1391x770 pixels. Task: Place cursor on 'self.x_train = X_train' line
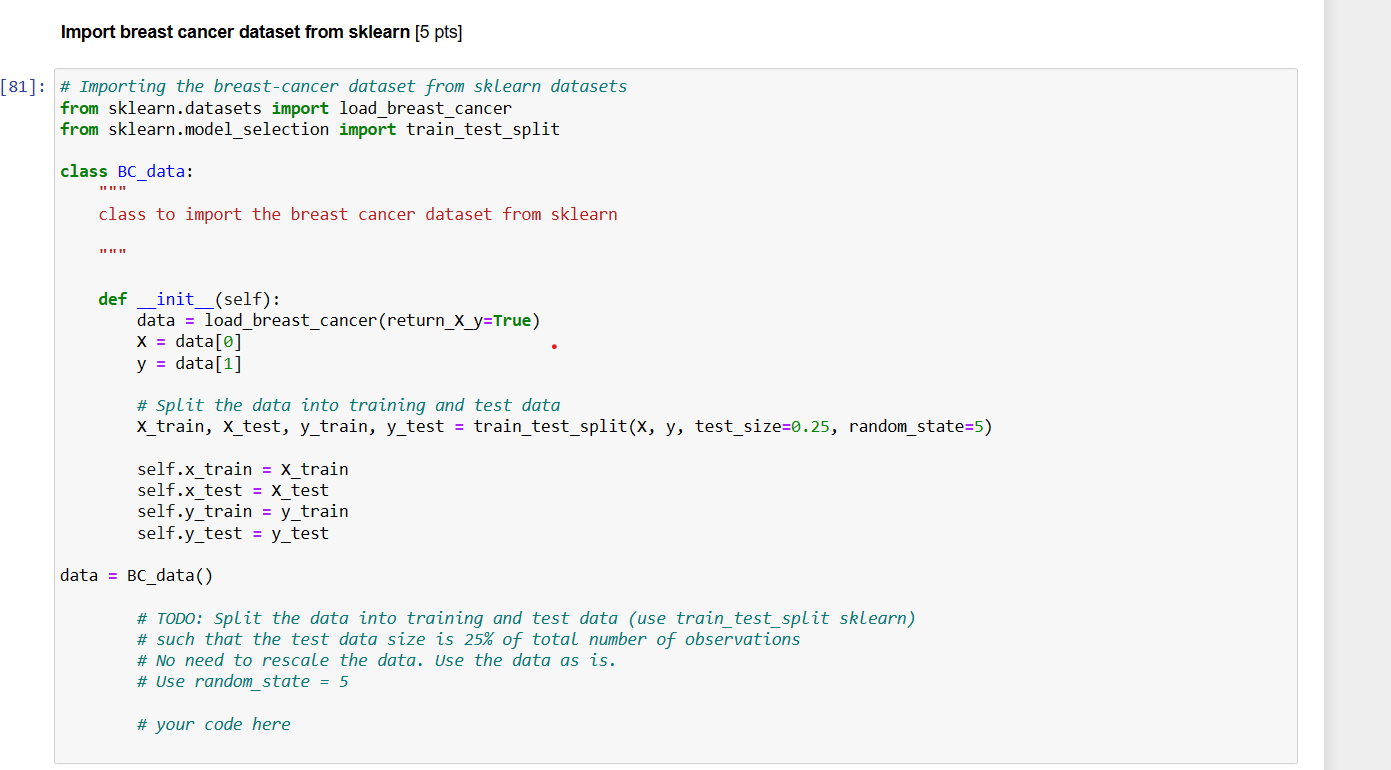242,469
